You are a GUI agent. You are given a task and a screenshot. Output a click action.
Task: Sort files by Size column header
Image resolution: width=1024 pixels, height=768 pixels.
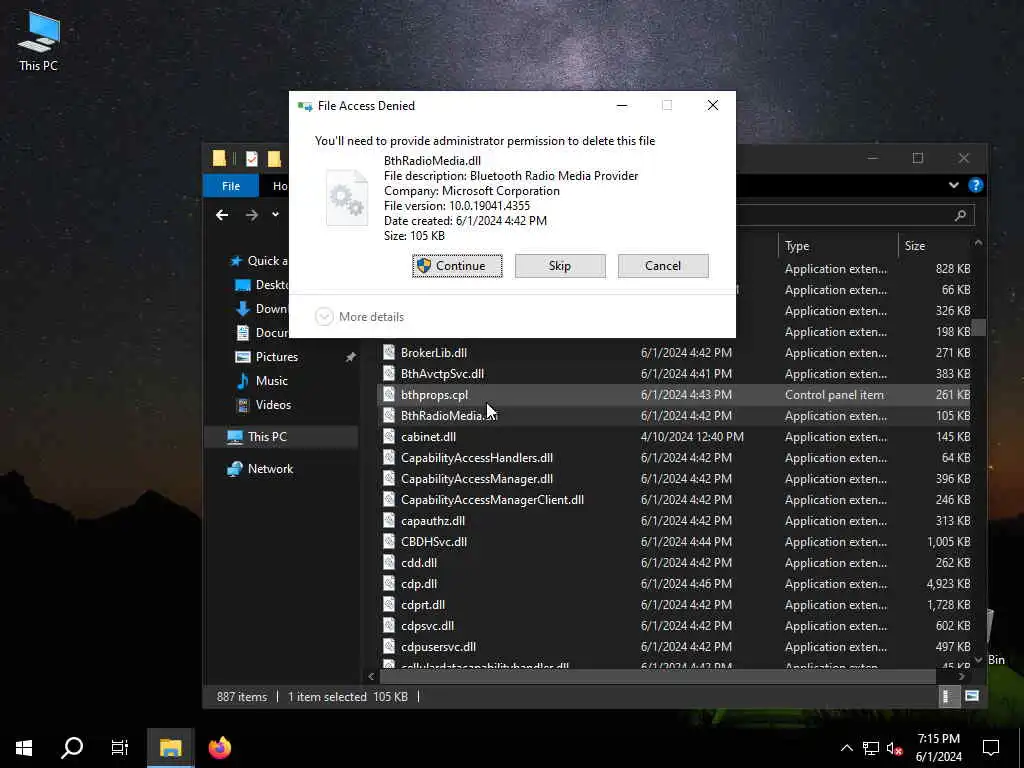[914, 246]
